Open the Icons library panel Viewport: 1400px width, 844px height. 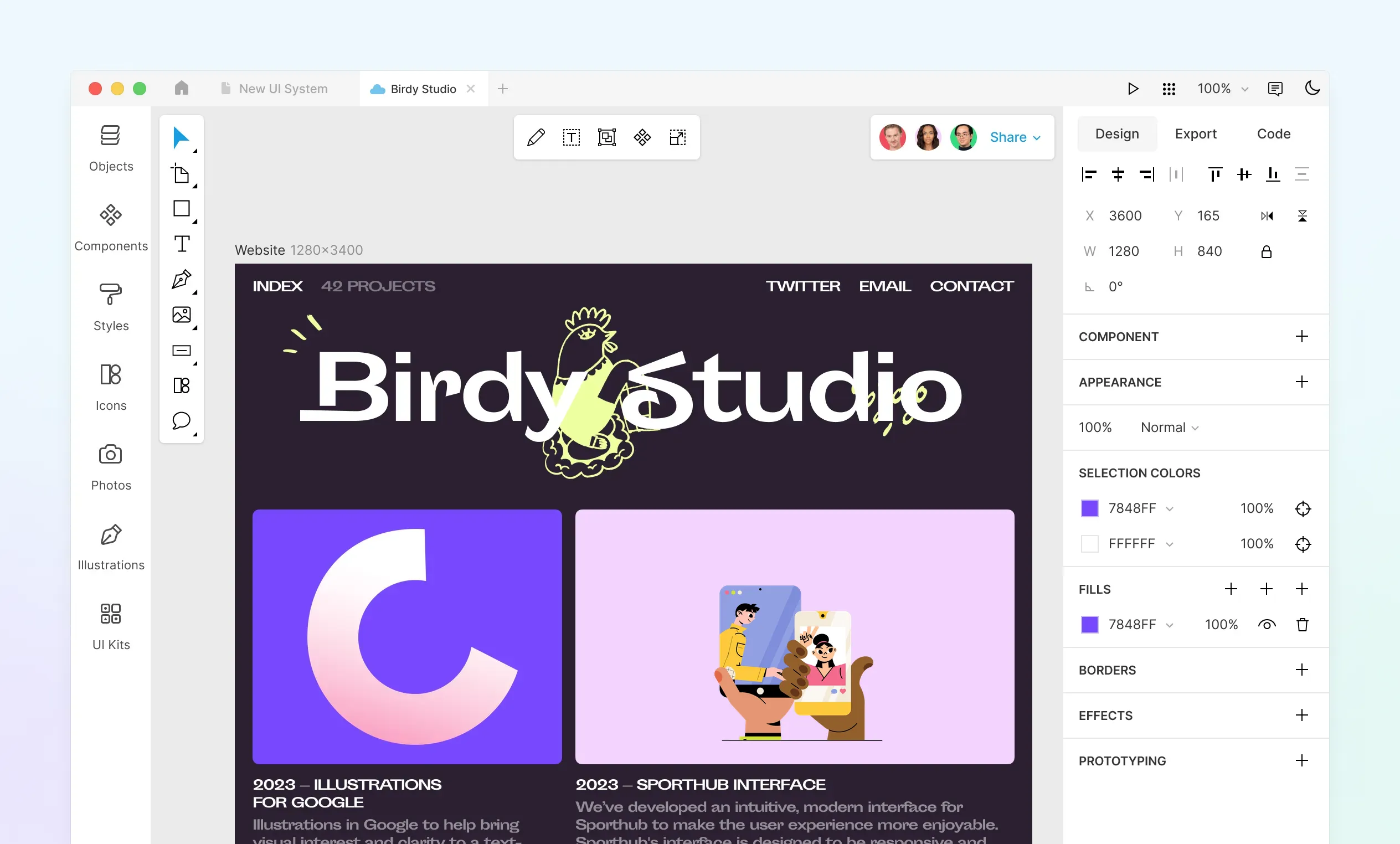click(x=111, y=387)
